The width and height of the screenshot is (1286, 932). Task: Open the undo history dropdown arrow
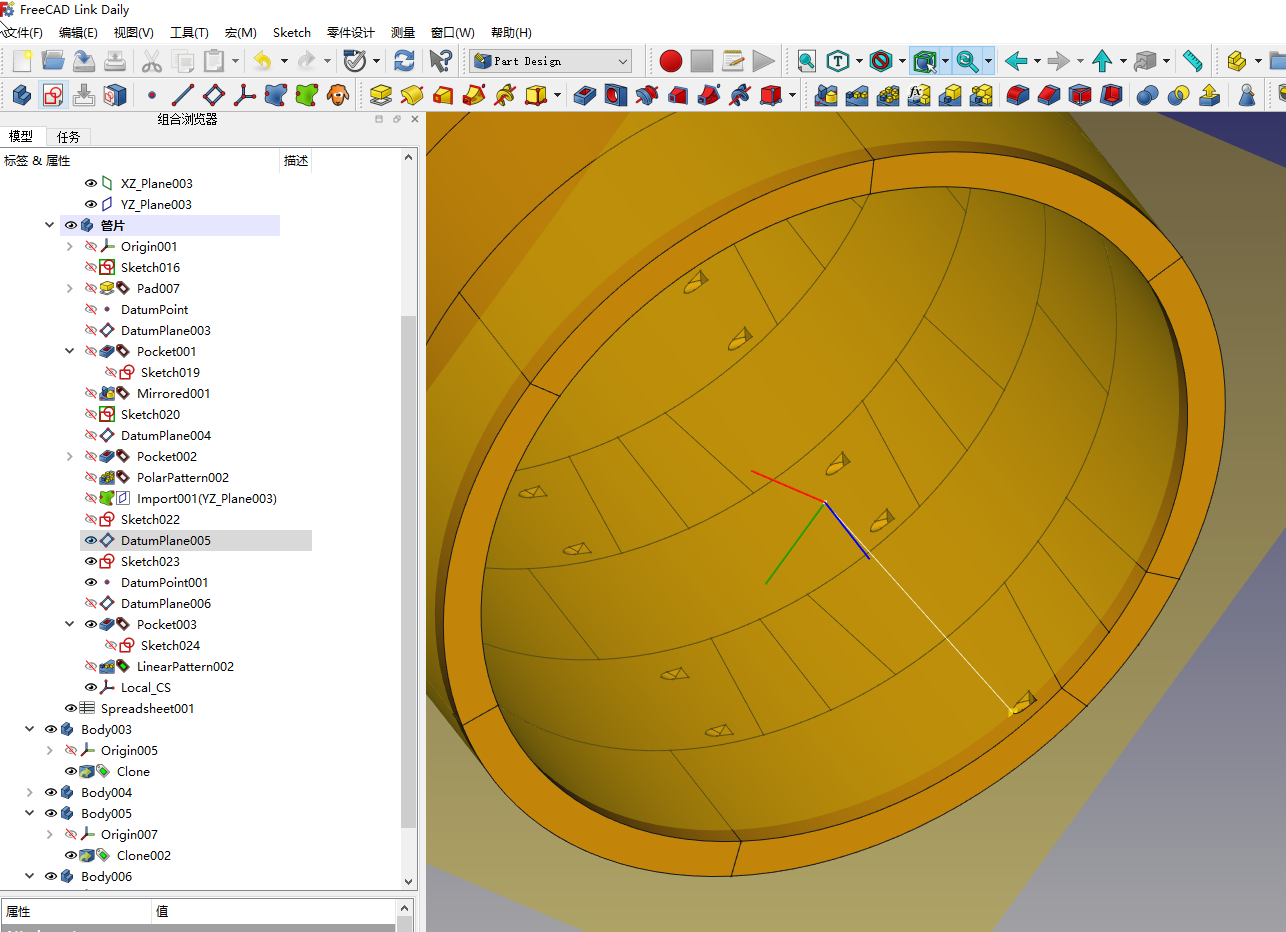point(284,61)
